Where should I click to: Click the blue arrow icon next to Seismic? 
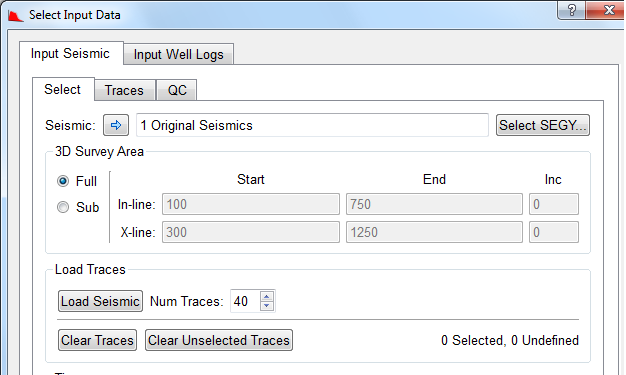point(116,125)
